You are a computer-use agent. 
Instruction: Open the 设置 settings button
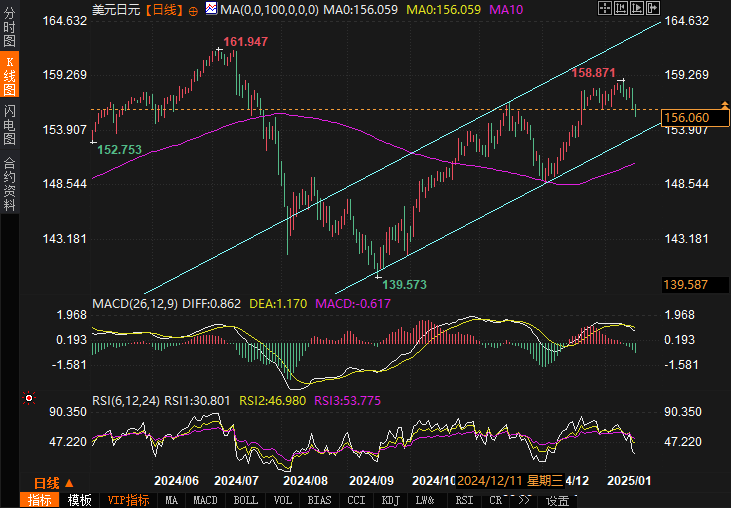click(x=558, y=501)
